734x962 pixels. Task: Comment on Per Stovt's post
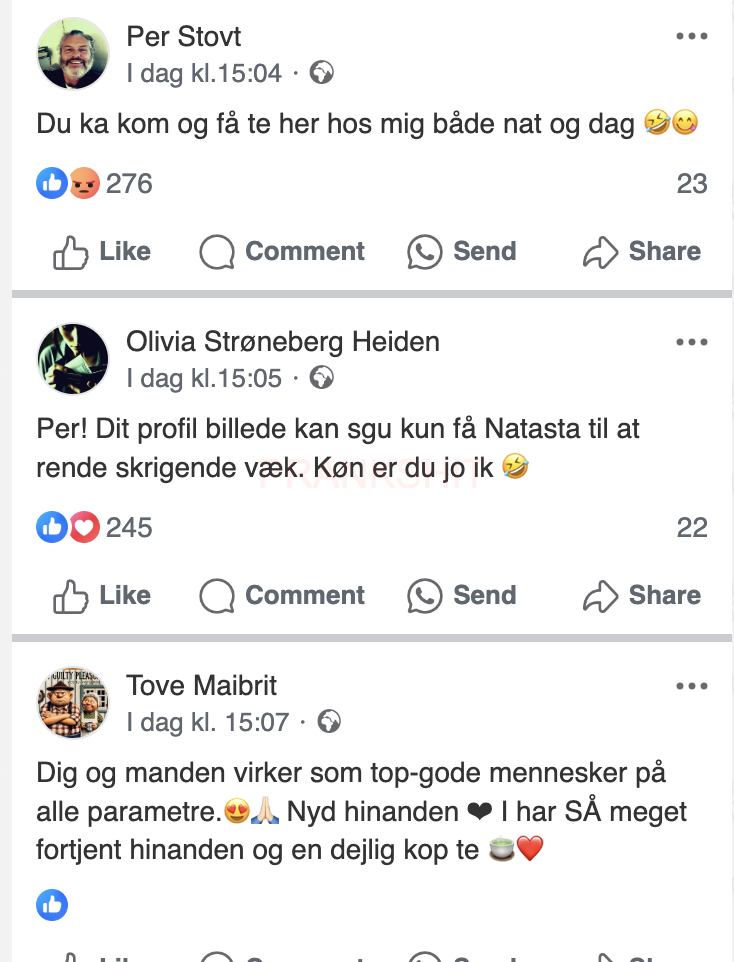[282, 252]
